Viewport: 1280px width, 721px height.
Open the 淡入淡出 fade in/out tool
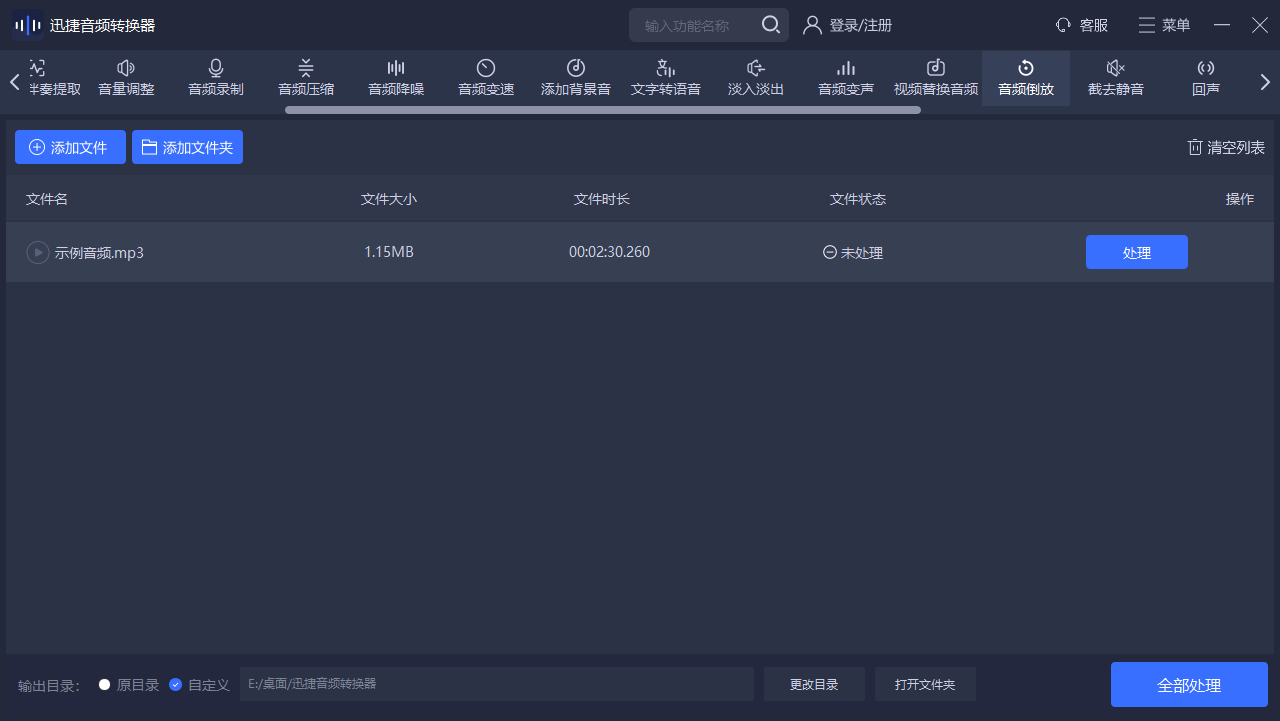(x=756, y=78)
